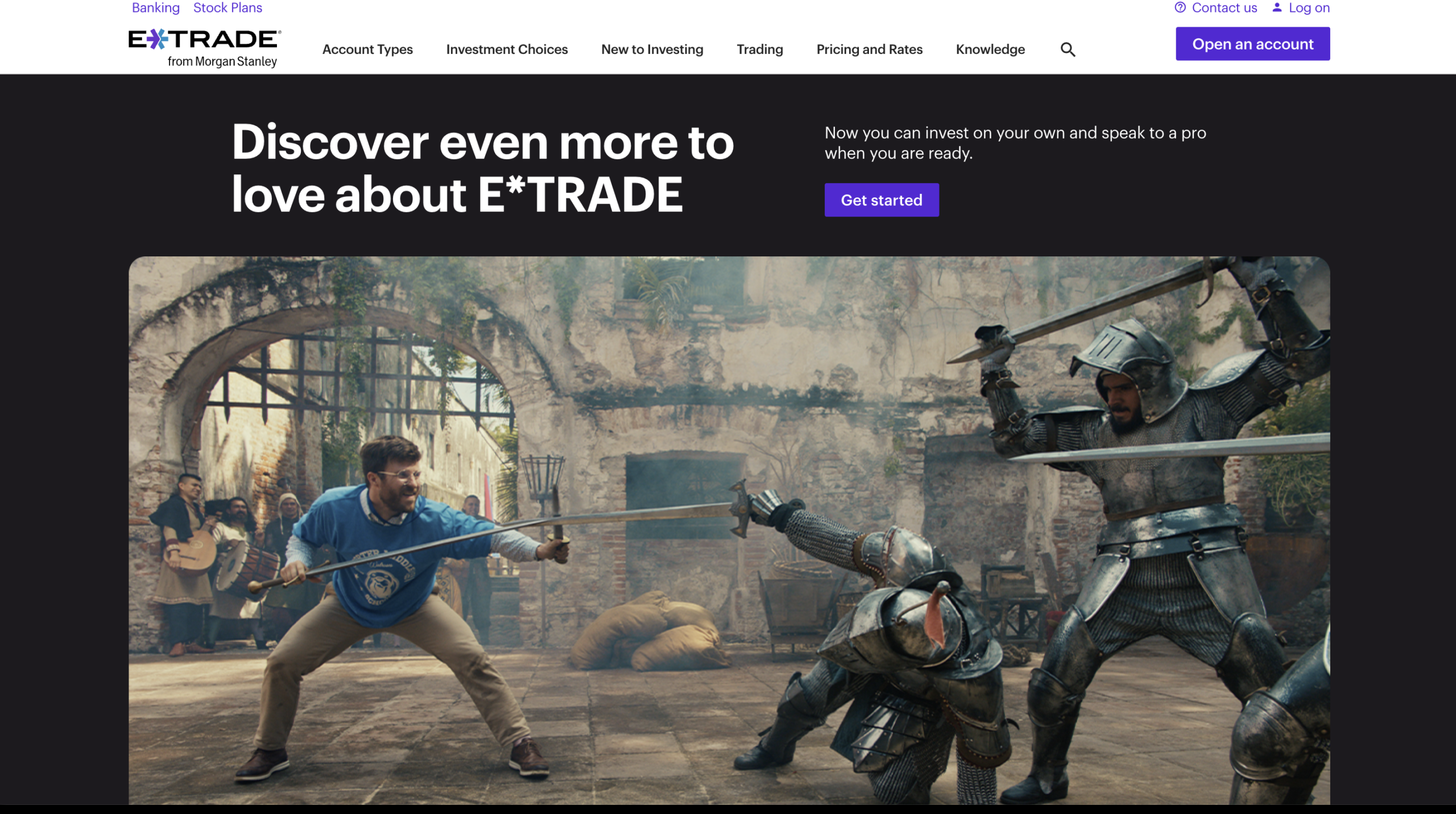Click the Contact us question-mark icon
The width and height of the screenshot is (1456, 814).
1180,7
